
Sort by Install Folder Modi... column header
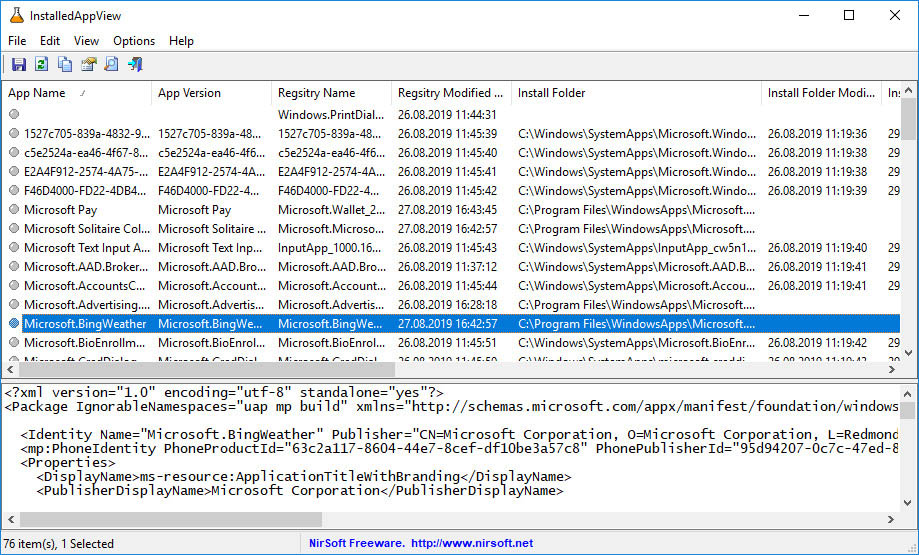821,93
